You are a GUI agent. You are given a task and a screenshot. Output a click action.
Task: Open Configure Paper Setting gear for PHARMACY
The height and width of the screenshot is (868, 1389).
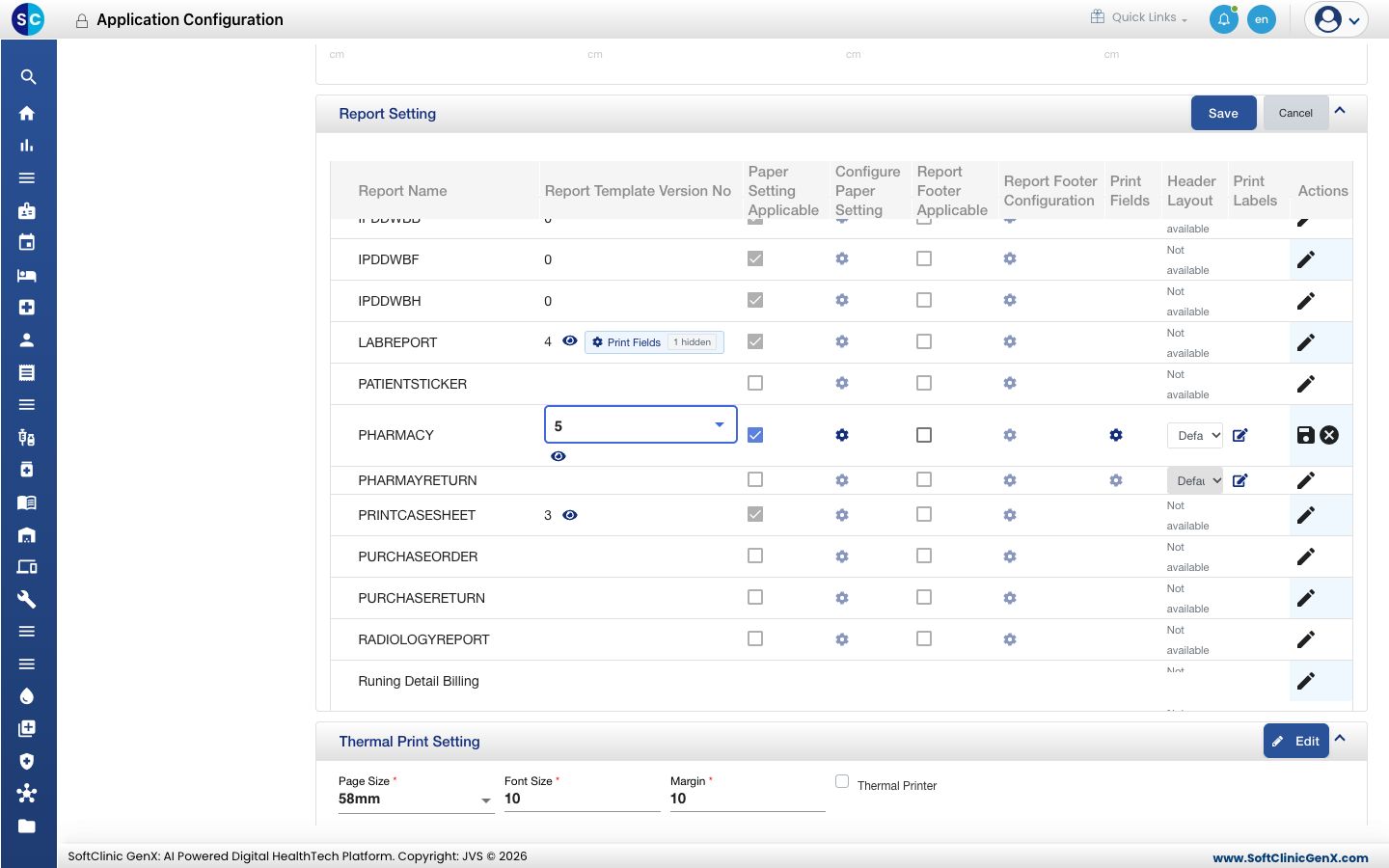click(x=842, y=435)
